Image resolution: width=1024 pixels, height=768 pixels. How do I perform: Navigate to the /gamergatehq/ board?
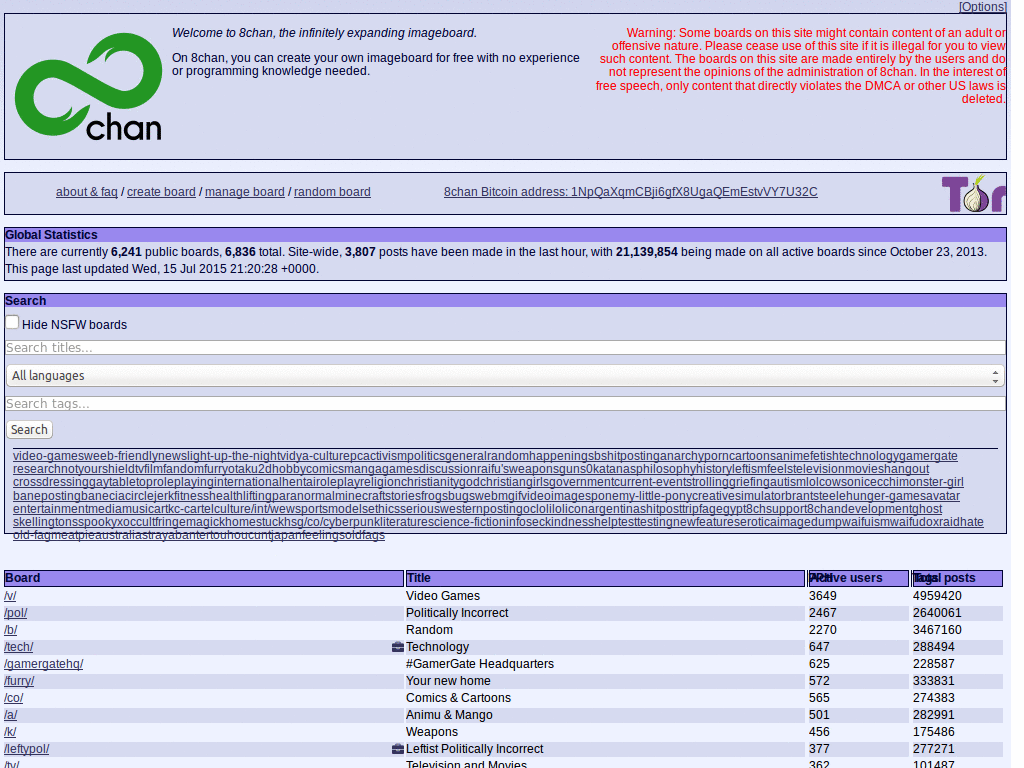coord(44,664)
